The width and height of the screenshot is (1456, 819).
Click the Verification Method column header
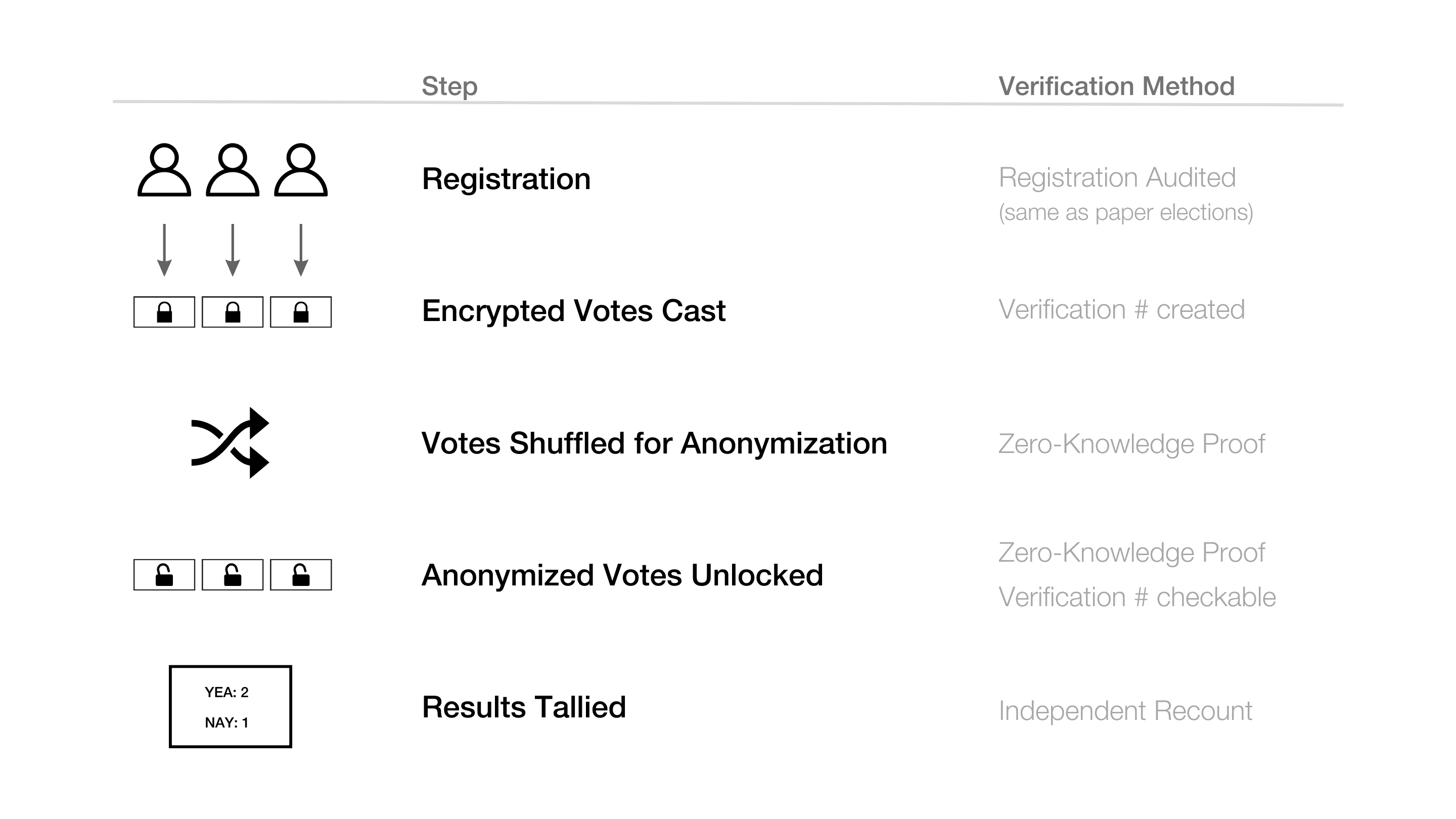(1116, 86)
